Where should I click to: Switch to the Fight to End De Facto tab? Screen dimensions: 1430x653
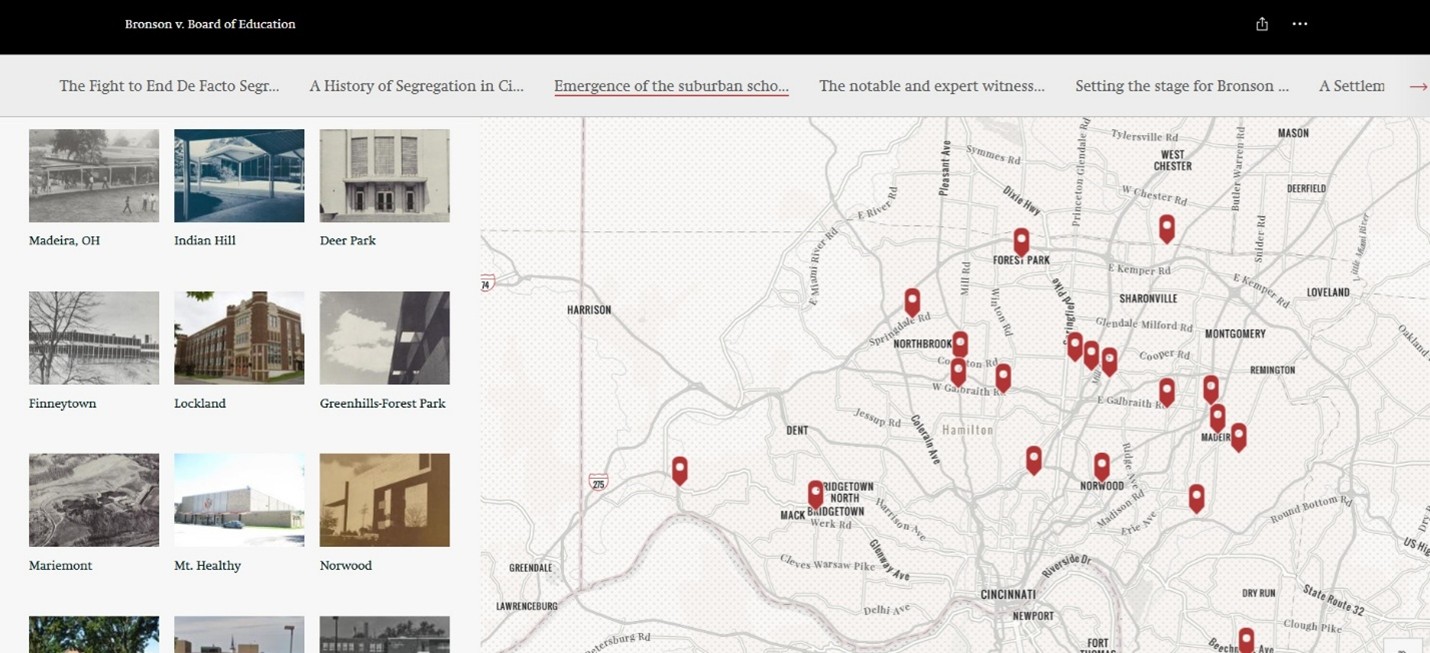click(169, 86)
